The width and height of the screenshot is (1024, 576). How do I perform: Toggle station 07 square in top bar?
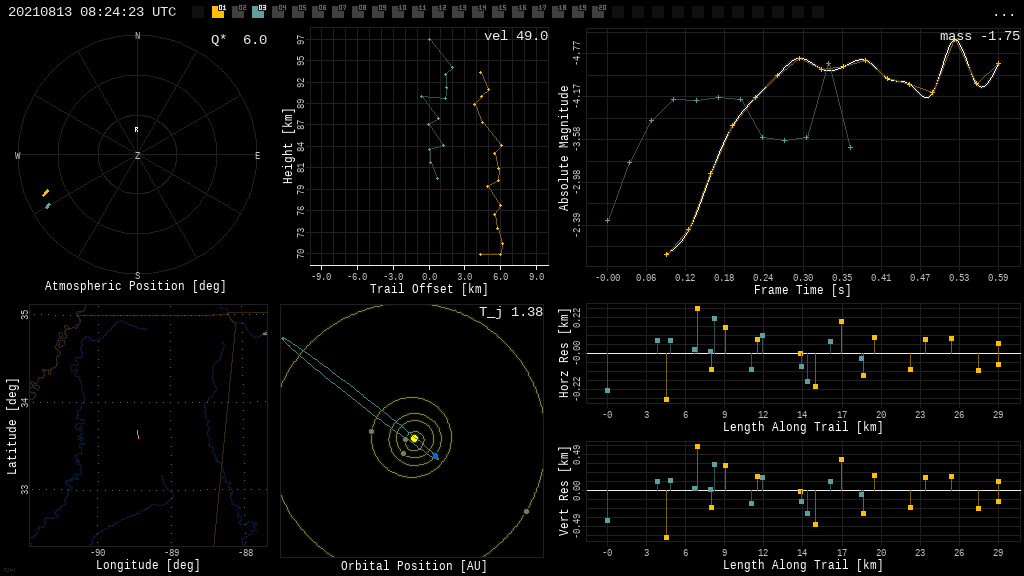click(338, 12)
